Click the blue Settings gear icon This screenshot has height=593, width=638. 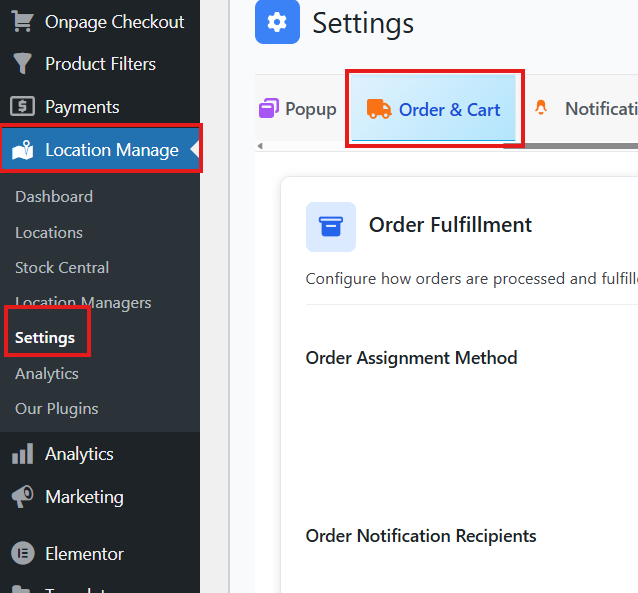(x=277, y=23)
